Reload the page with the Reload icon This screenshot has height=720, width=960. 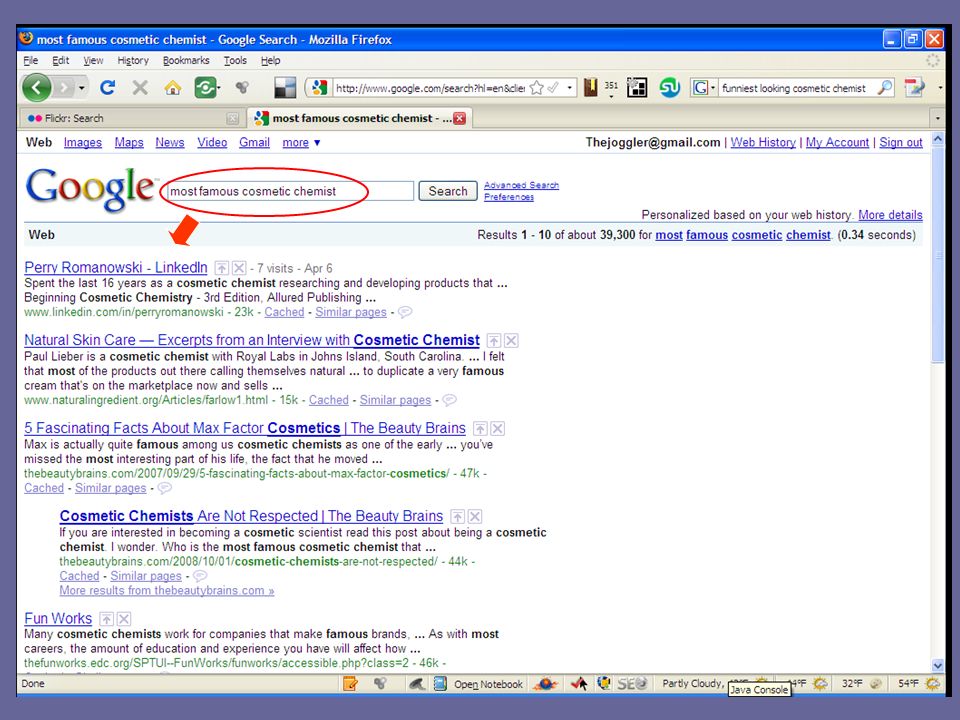point(108,88)
